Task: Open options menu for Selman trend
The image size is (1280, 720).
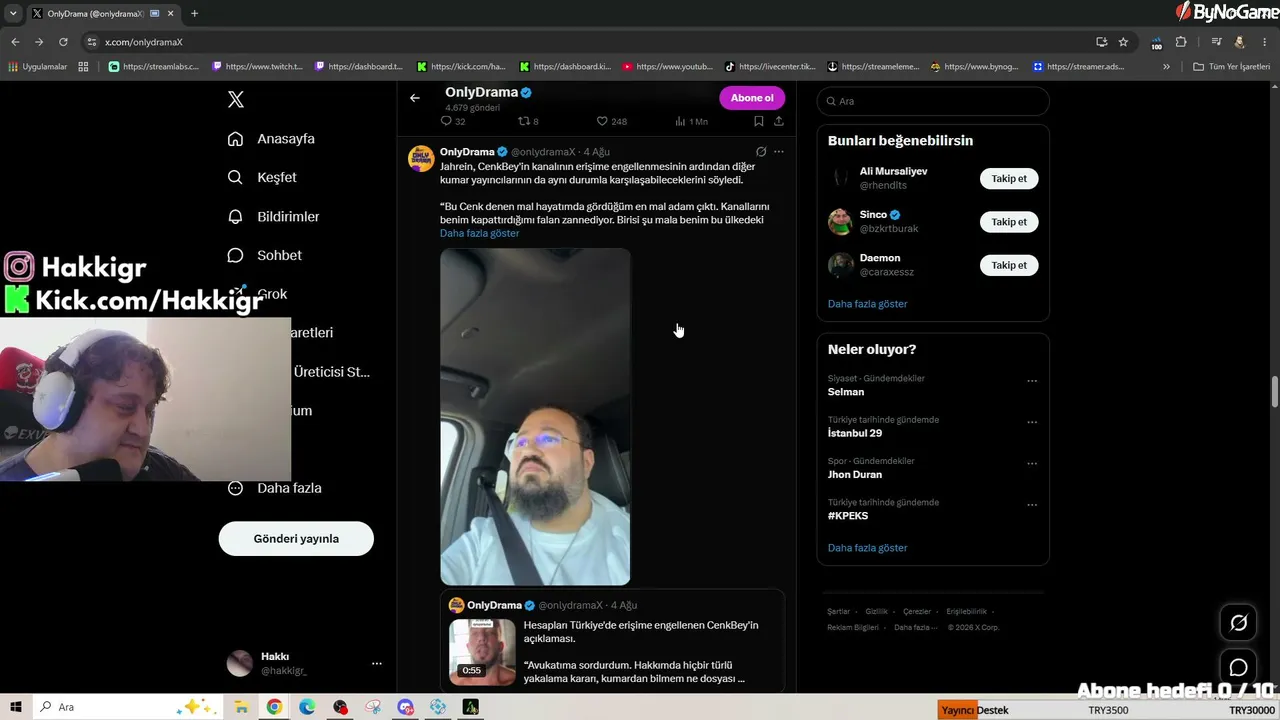Action: (1032, 381)
